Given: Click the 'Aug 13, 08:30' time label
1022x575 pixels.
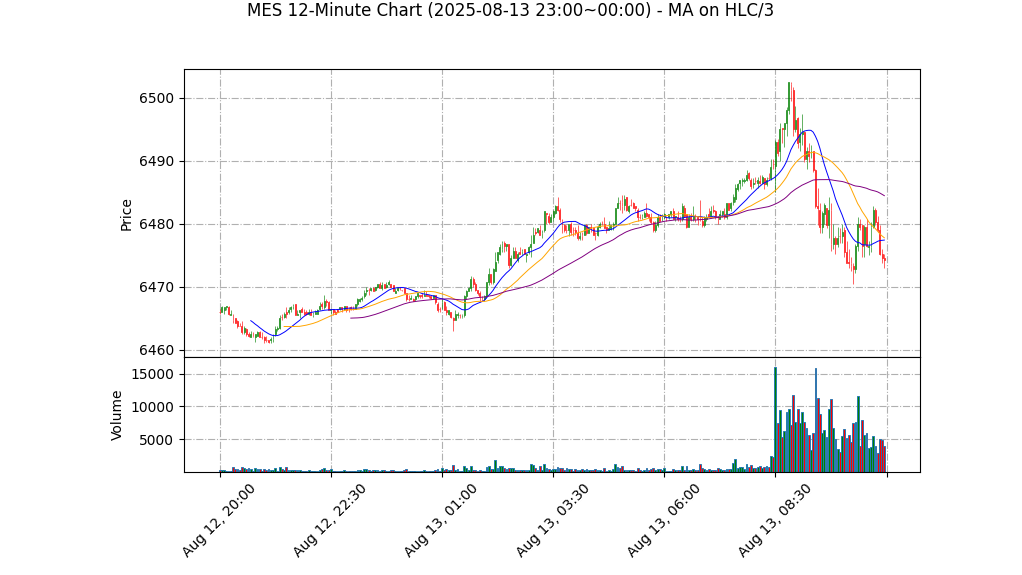Looking at the screenshot, I should pos(774,521).
